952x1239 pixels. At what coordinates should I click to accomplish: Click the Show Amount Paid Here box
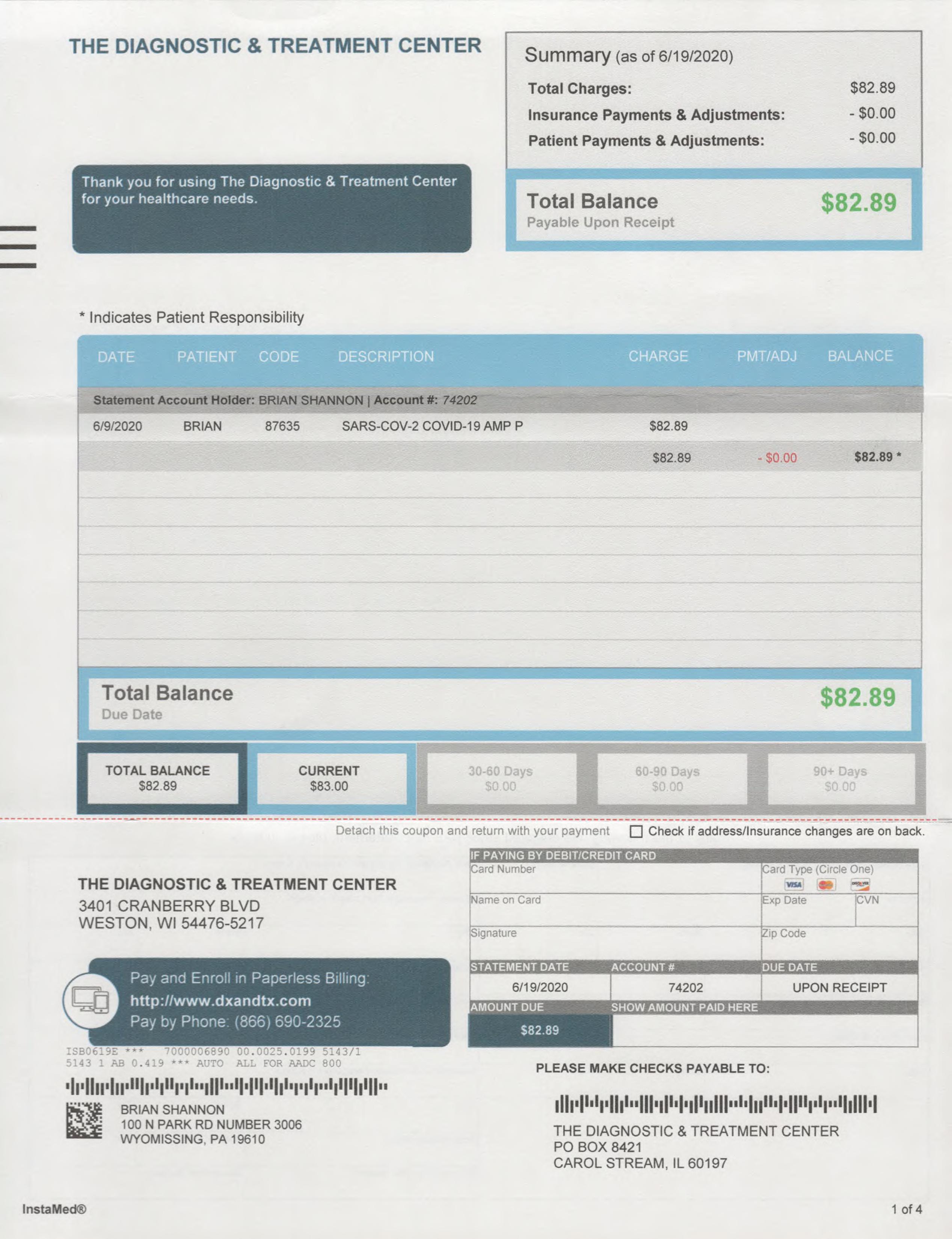(x=765, y=1030)
